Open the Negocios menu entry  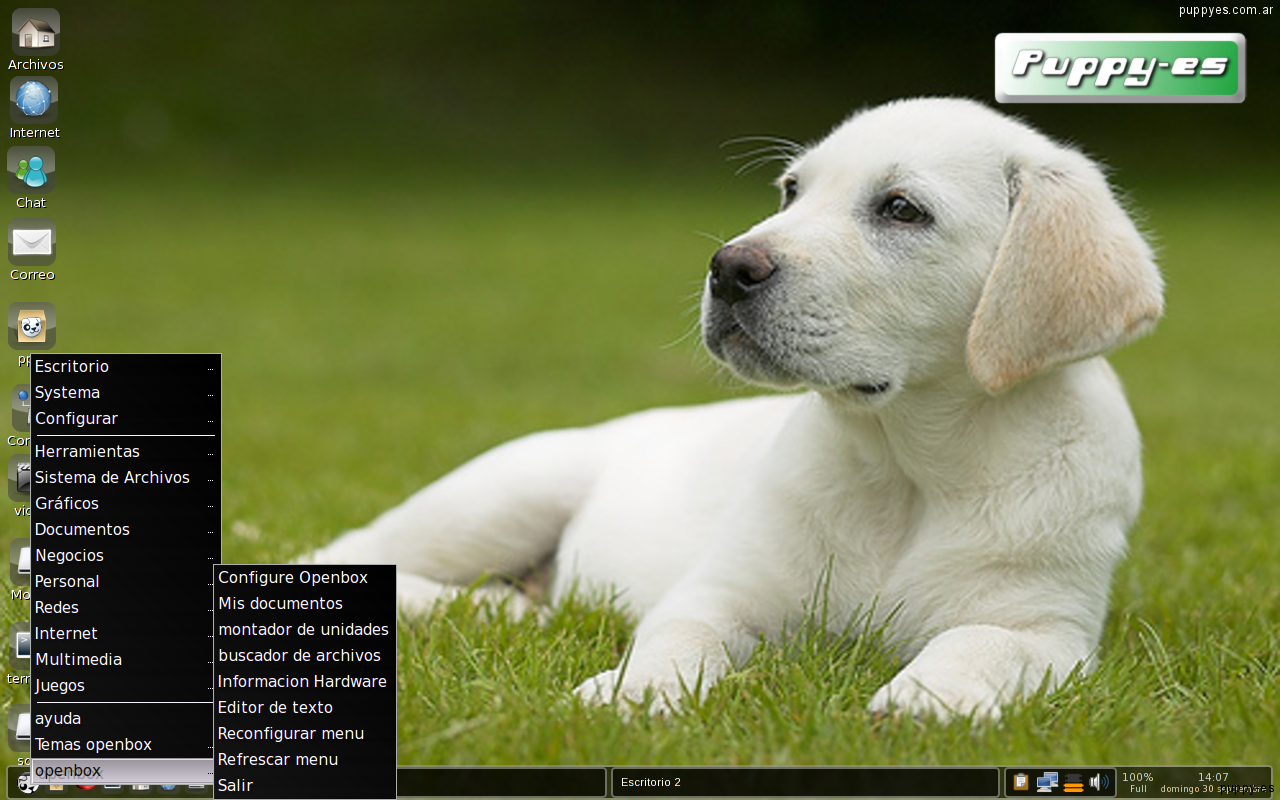(125, 556)
